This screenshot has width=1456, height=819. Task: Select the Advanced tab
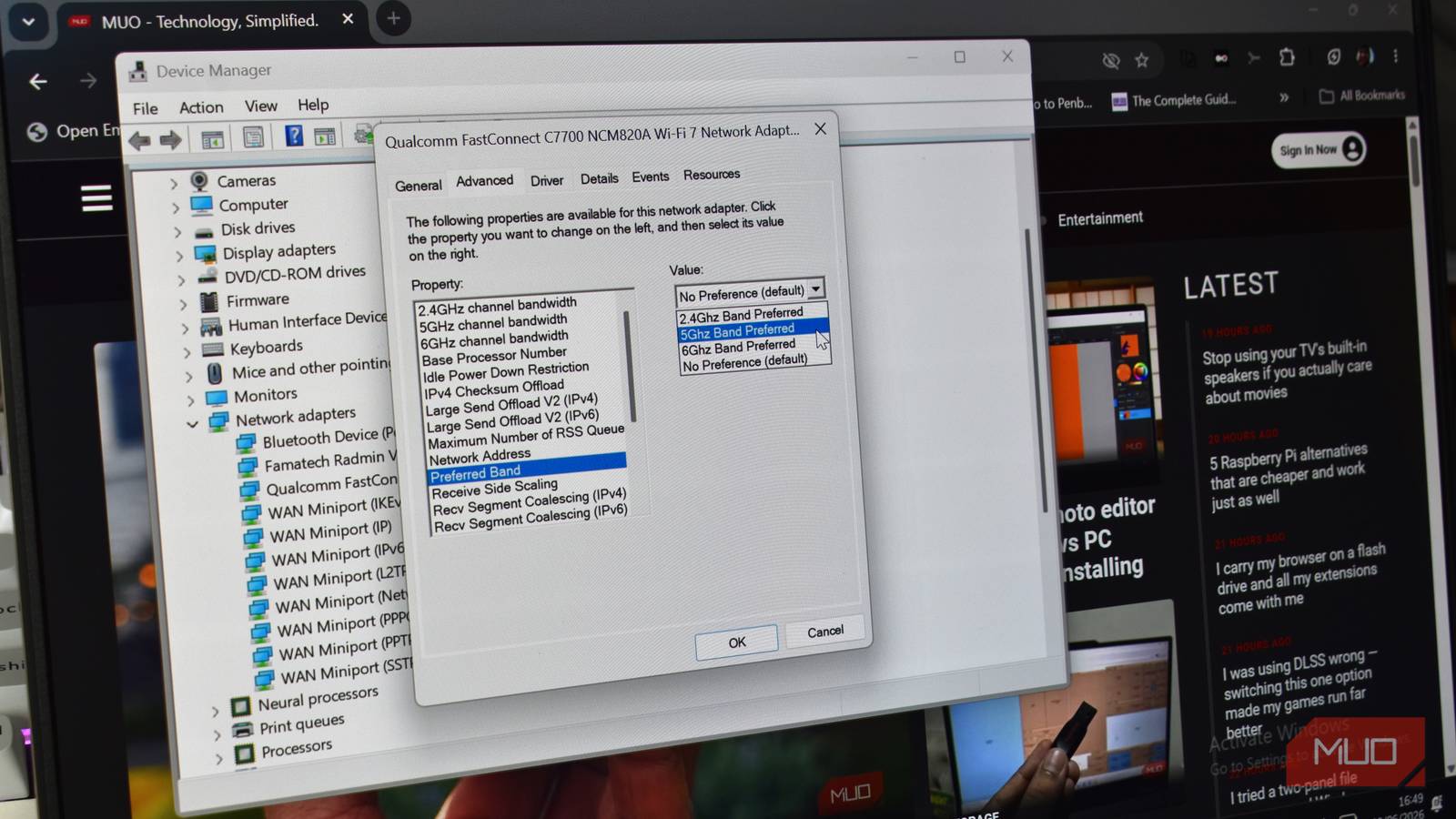484,181
